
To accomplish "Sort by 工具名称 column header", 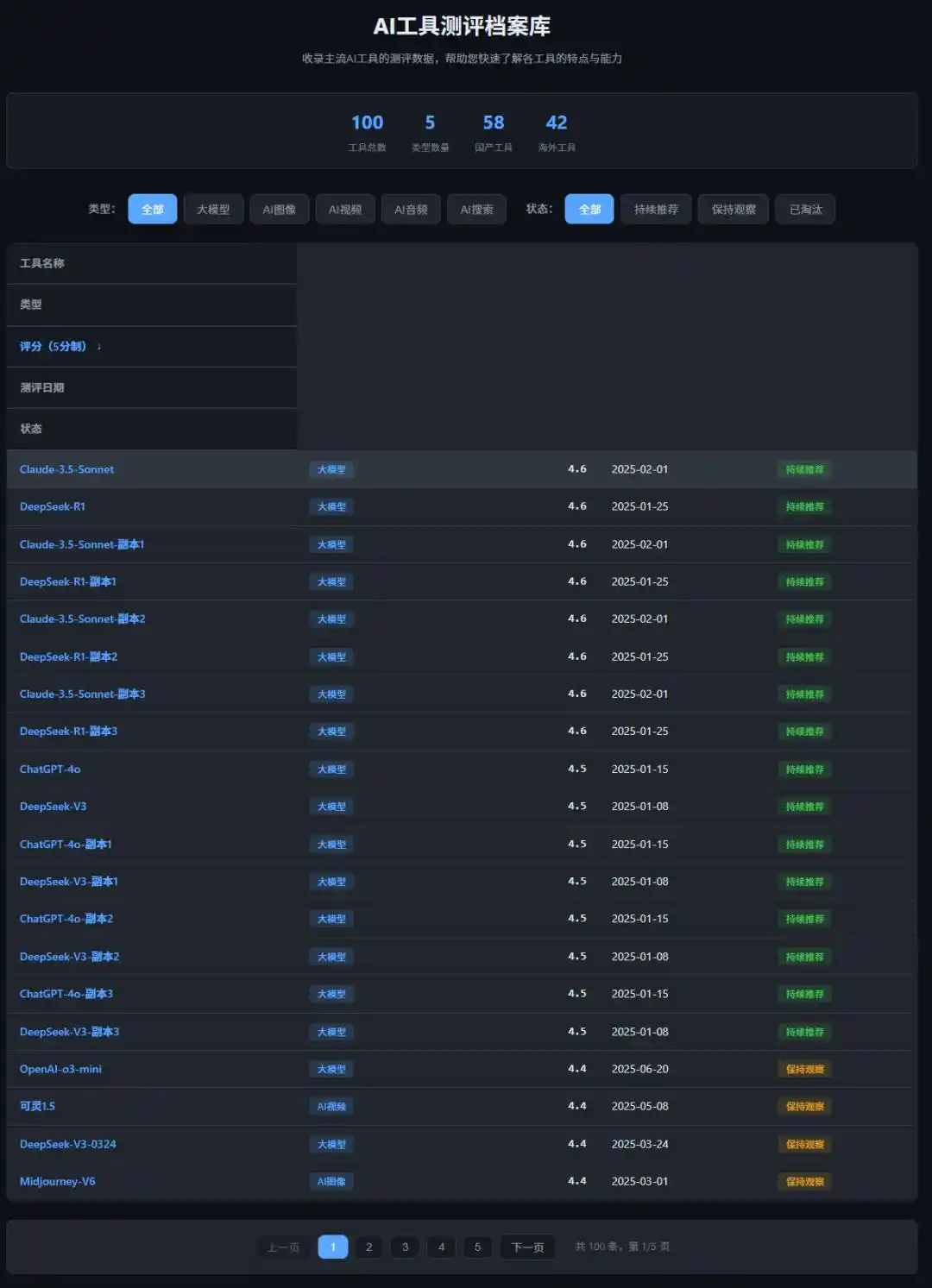I will pos(152,263).
